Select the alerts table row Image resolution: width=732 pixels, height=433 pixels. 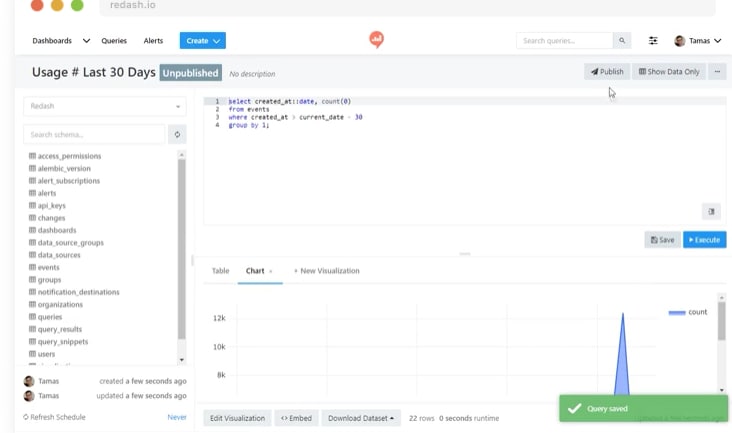point(103,193)
